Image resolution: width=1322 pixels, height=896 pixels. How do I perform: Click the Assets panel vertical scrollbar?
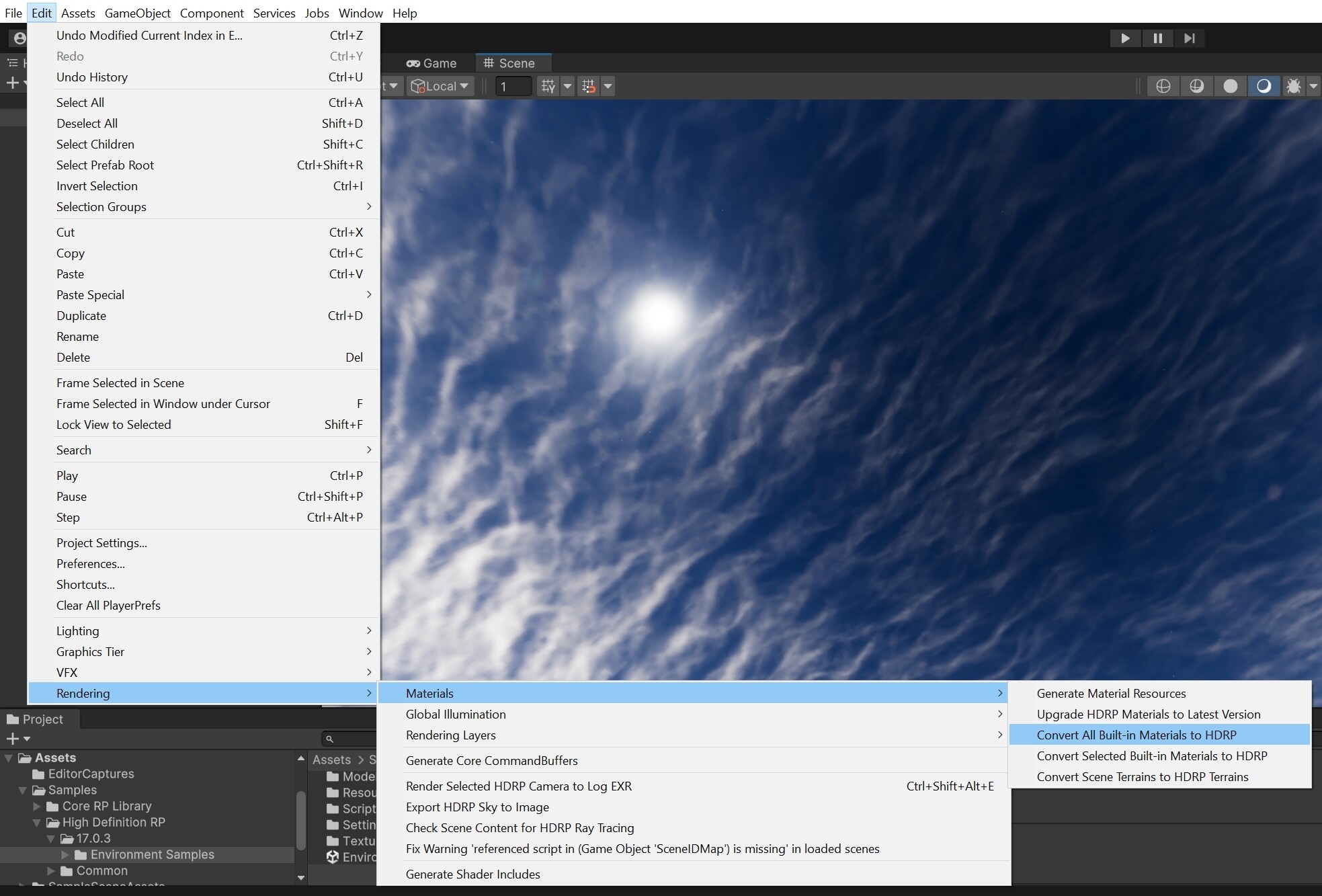[x=300, y=820]
